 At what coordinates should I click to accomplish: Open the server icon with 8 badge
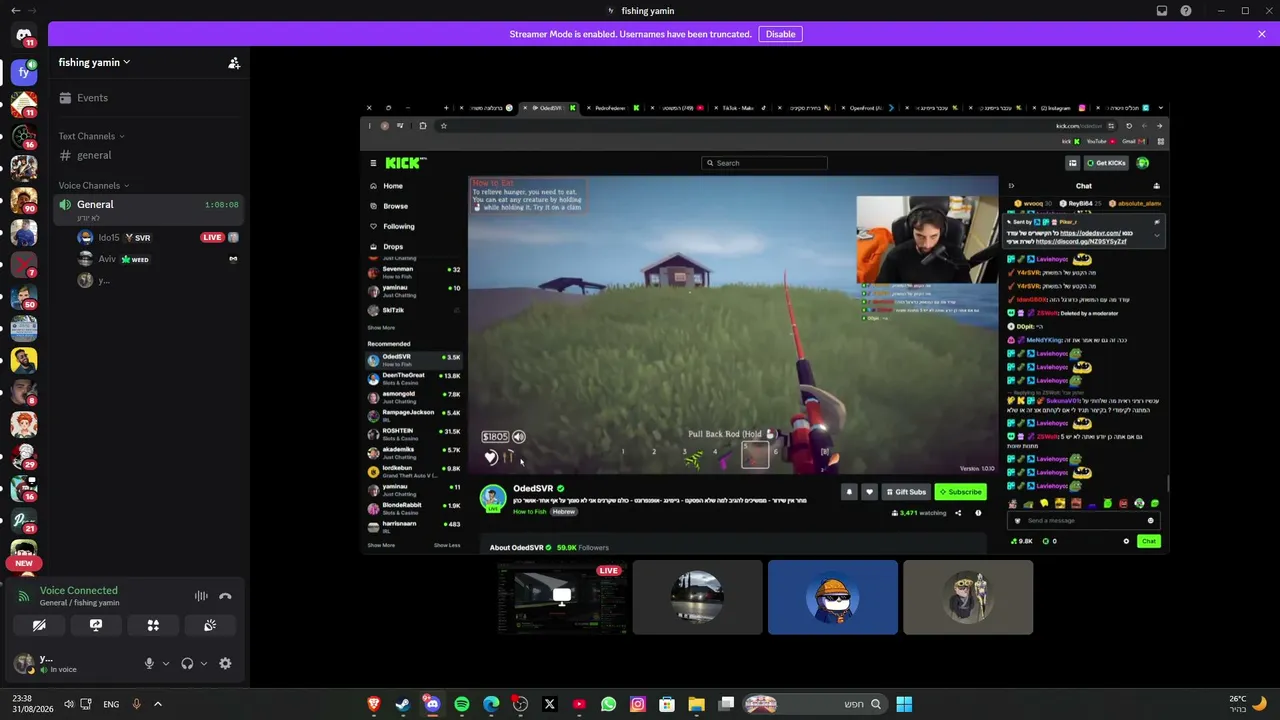24,392
